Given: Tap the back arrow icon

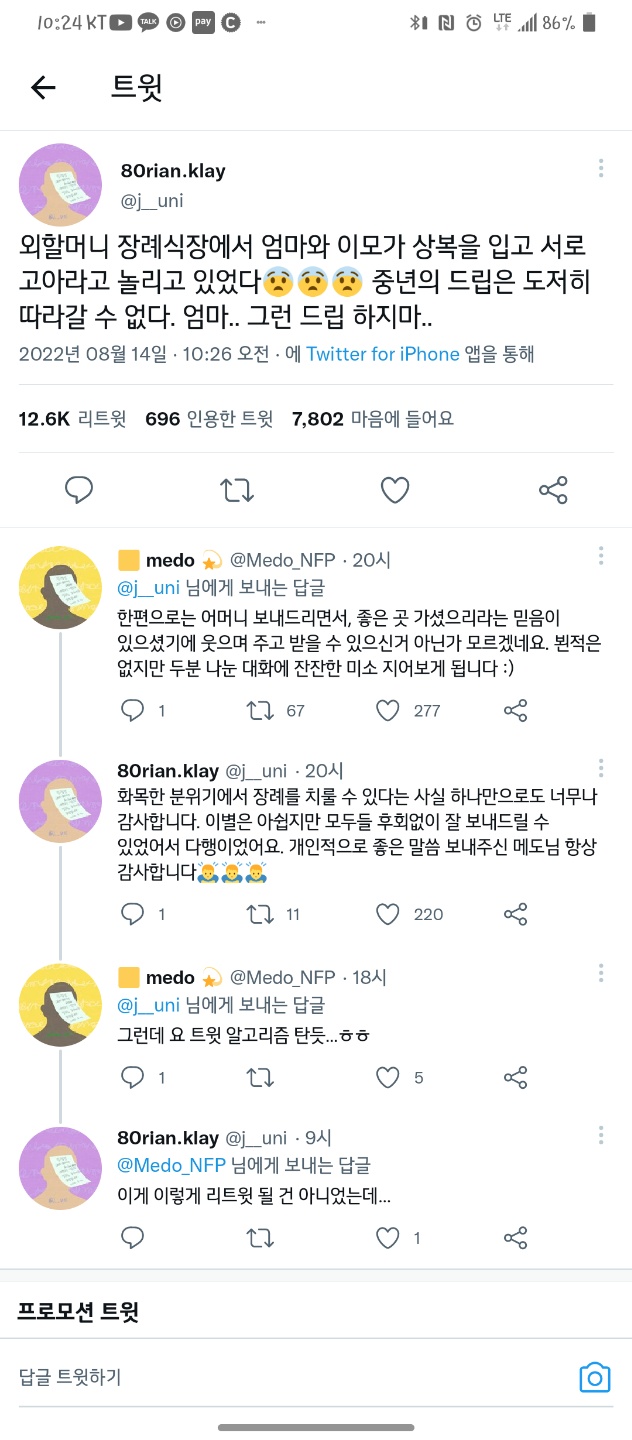Looking at the screenshot, I should (x=43, y=88).
